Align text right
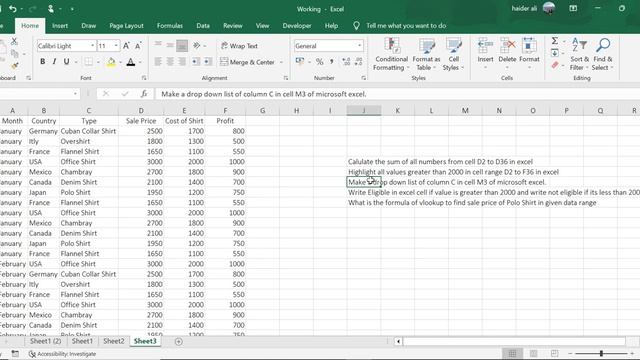The width and height of the screenshot is (640, 360). [182, 62]
